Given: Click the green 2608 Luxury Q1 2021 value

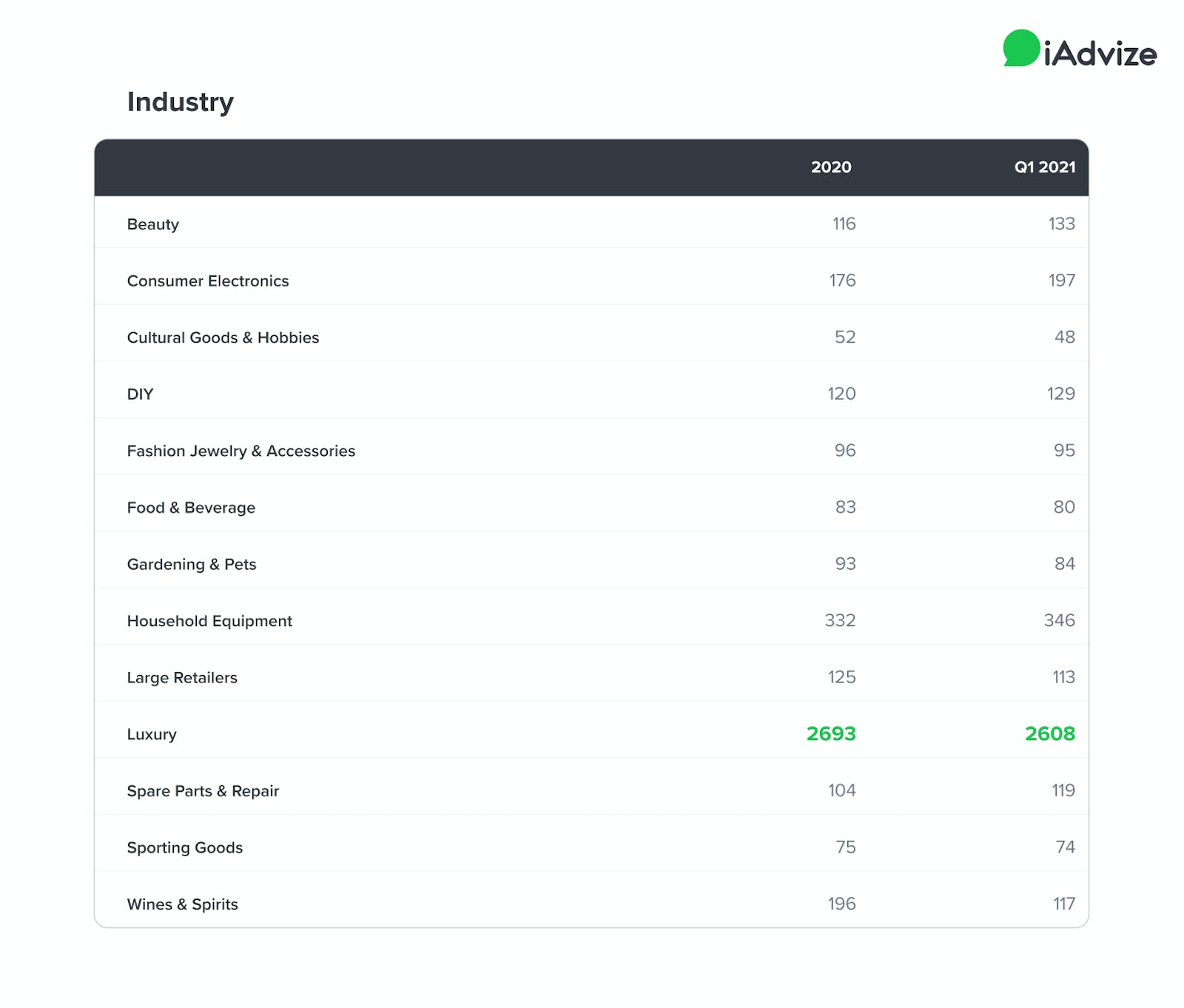Looking at the screenshot, I should (1049, 733).
